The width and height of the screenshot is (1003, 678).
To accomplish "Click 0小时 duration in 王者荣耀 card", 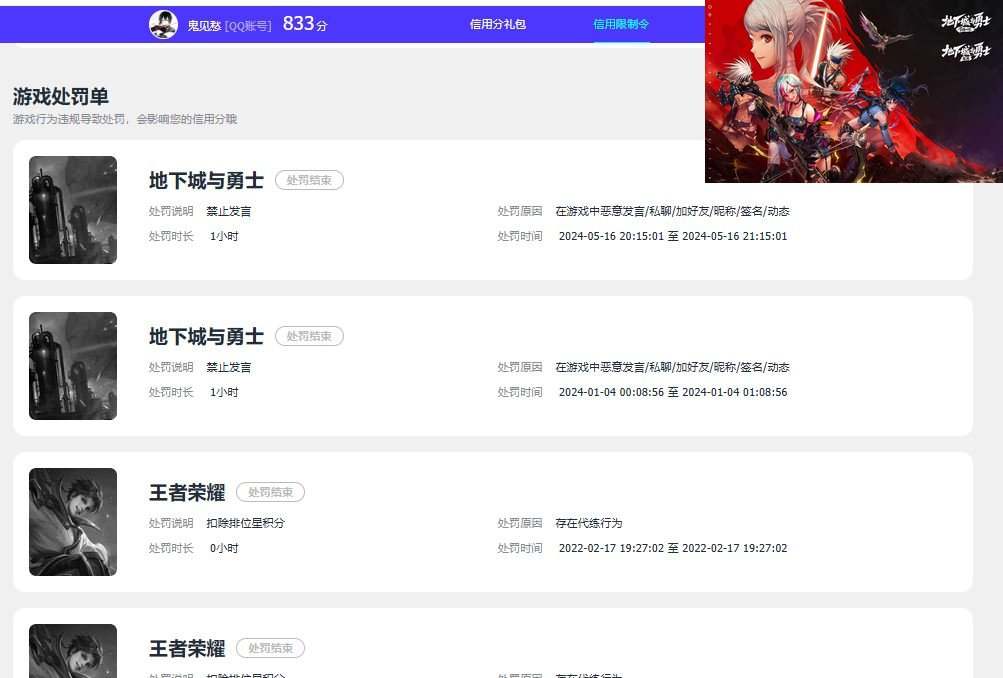I will [x=224, y=548].
